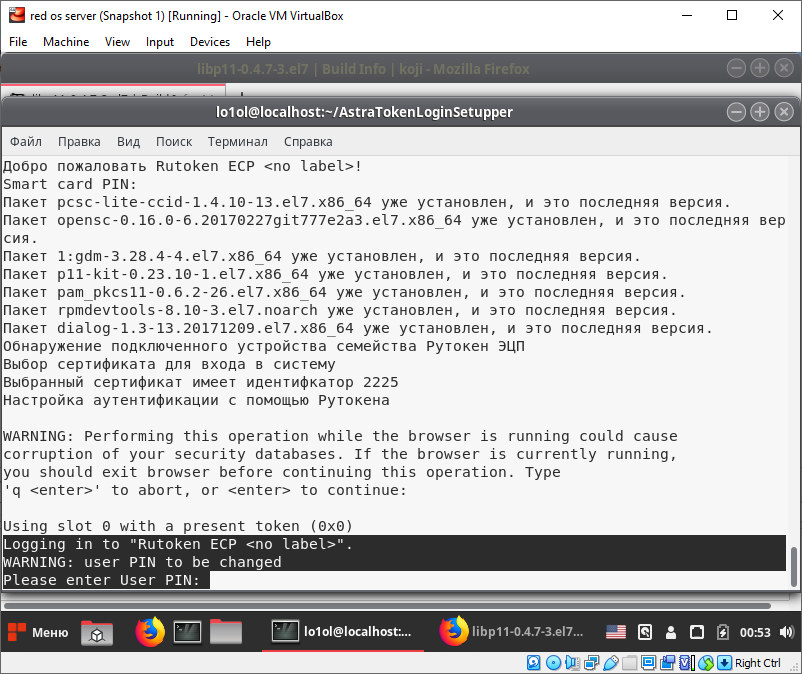Open VirtualBox Help menu
Screen dimensions: 802x674
pyautogui.click(x=258, y=42)
